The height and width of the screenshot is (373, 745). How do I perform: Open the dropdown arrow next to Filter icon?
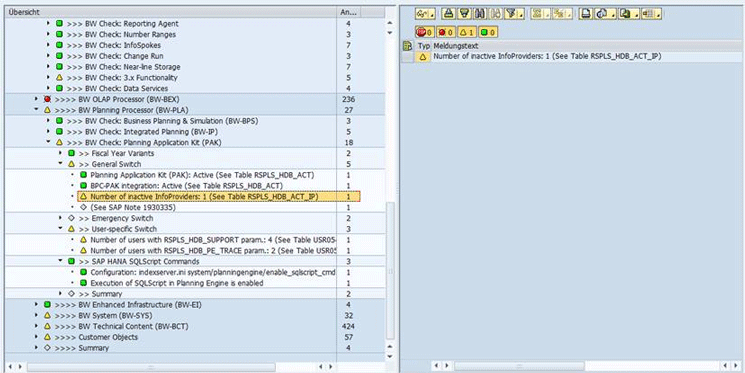click(521, 14)
